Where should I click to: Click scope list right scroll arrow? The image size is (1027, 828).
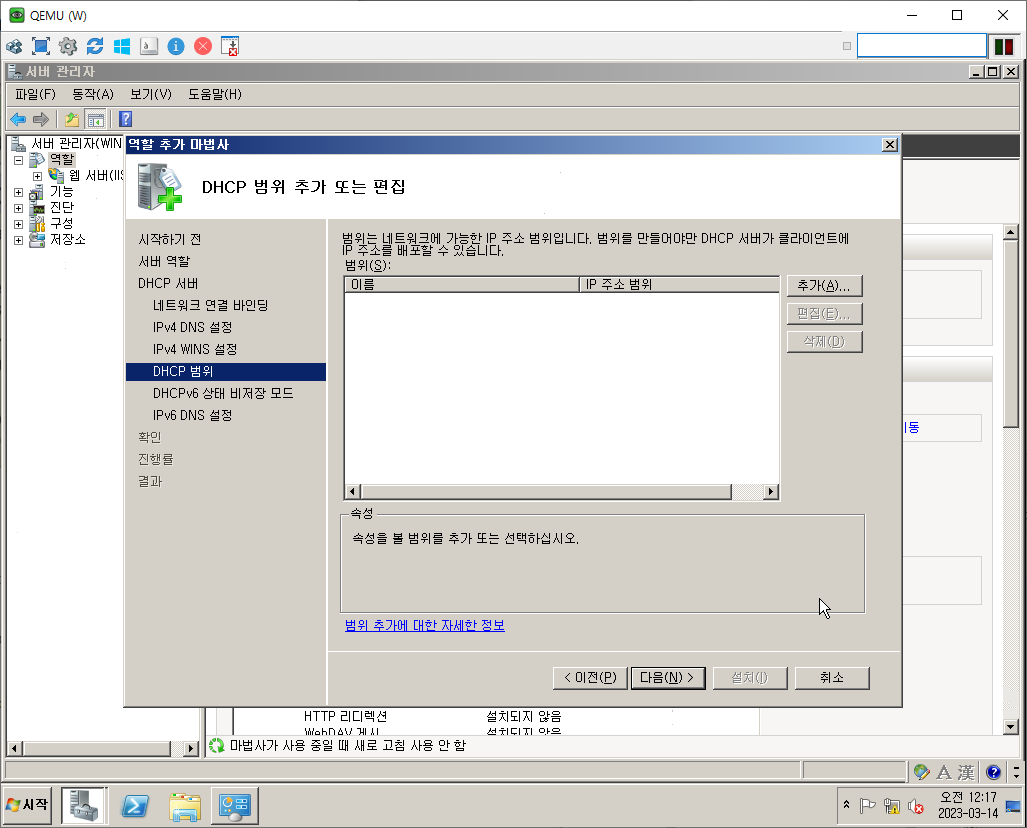(x=771, y=491)
